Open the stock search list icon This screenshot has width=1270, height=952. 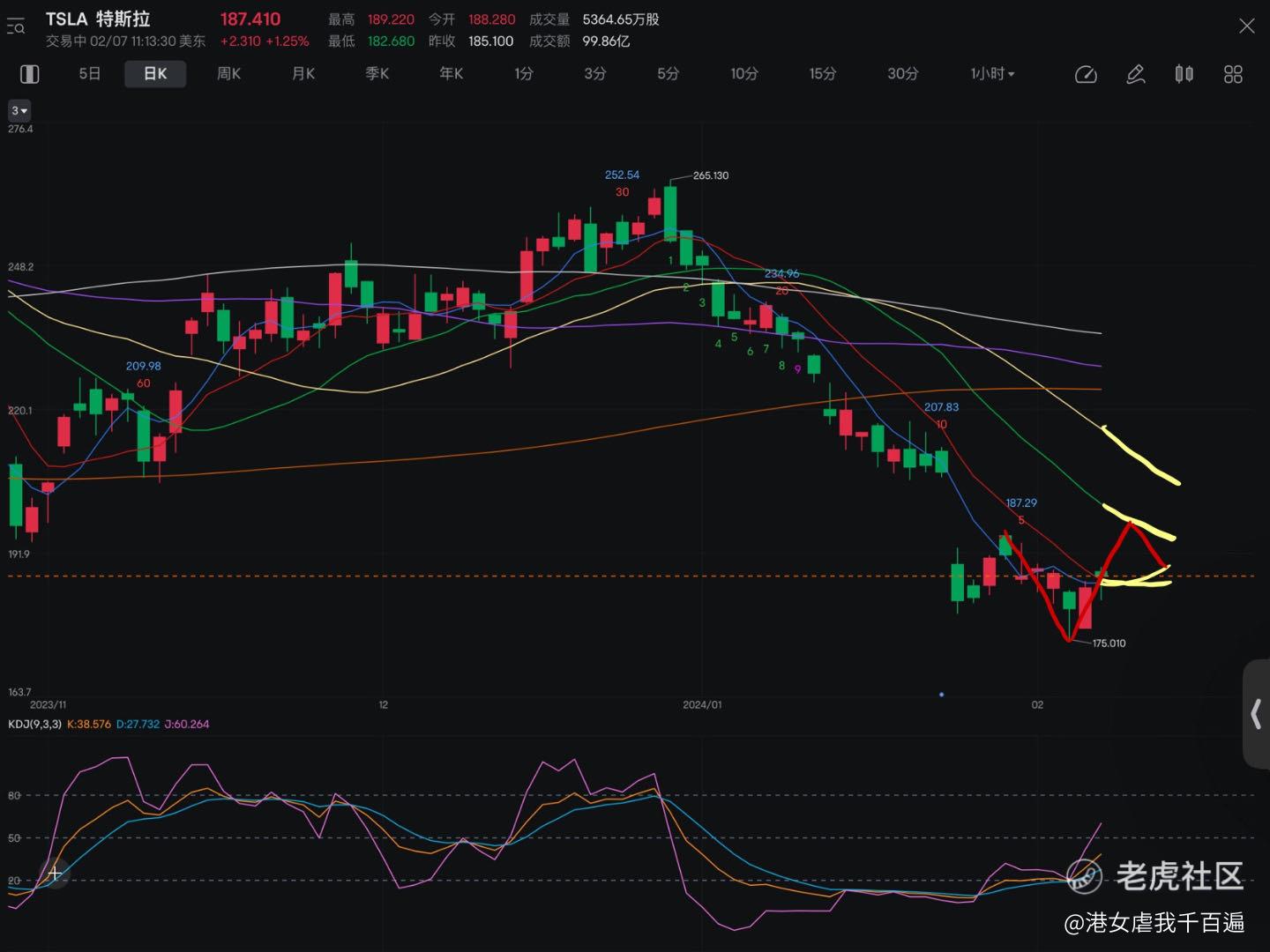click(16, 28)
